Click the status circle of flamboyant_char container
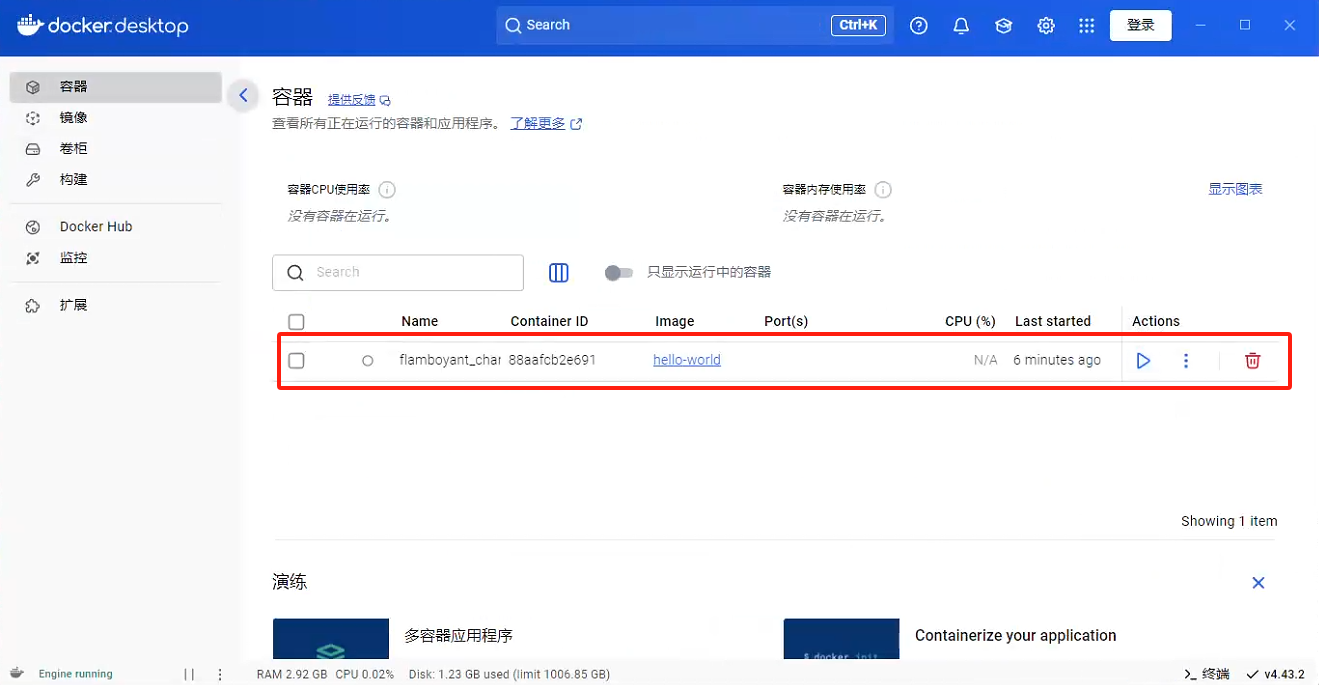 point(368,361)
